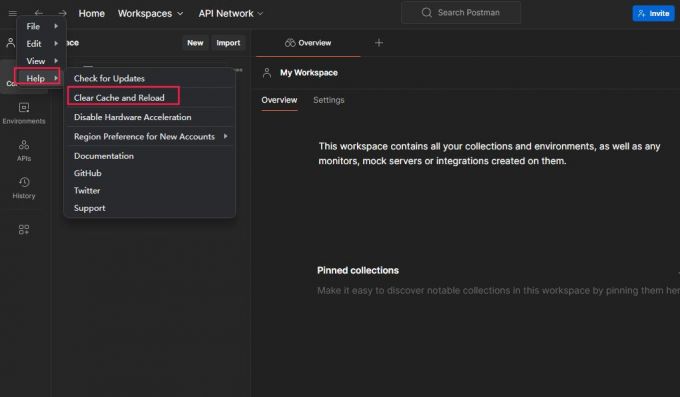
Task: Focus the Search Postman field
Action: [x=461, y=13]
